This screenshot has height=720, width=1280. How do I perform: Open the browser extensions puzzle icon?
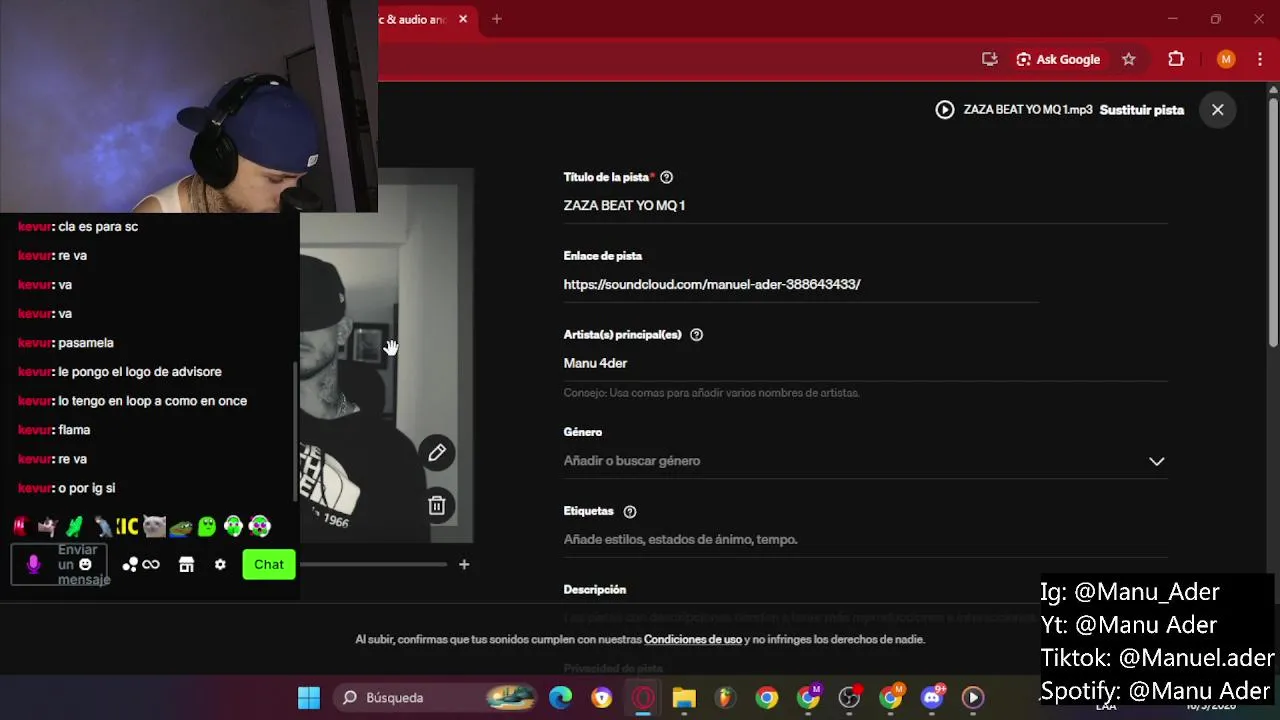[1176, 59]
